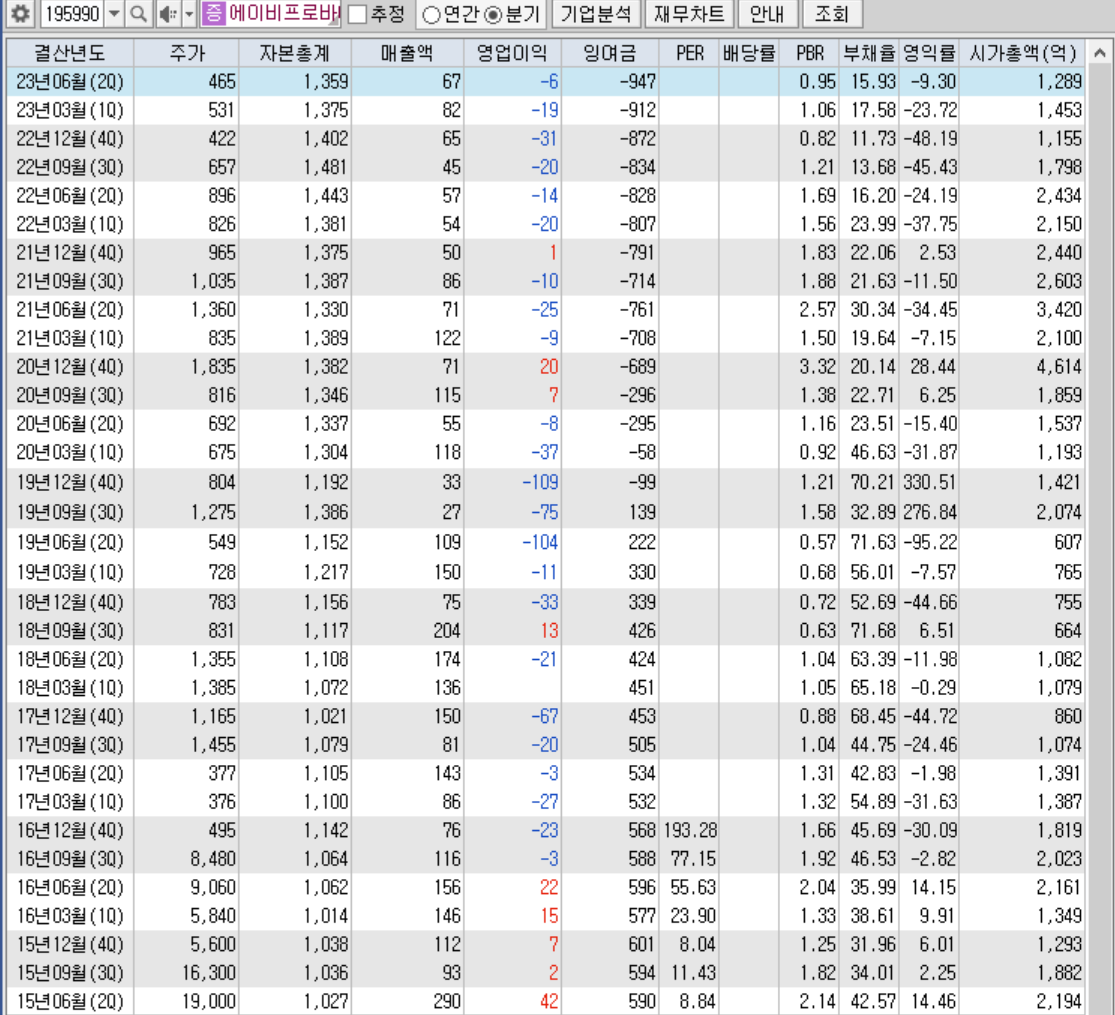Select the 20년12월(4Q) row label
The width and height of the screenshot is (1115, 1015).
[x=70, y=366]
